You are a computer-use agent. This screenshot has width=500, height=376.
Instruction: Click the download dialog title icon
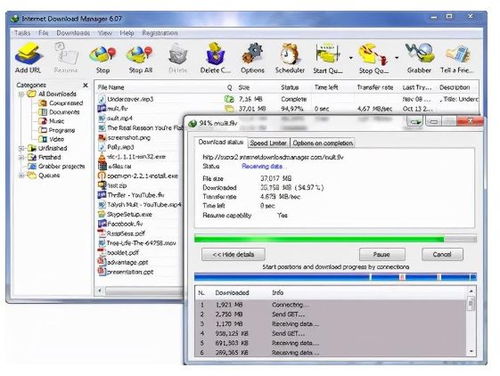(193, 123)
